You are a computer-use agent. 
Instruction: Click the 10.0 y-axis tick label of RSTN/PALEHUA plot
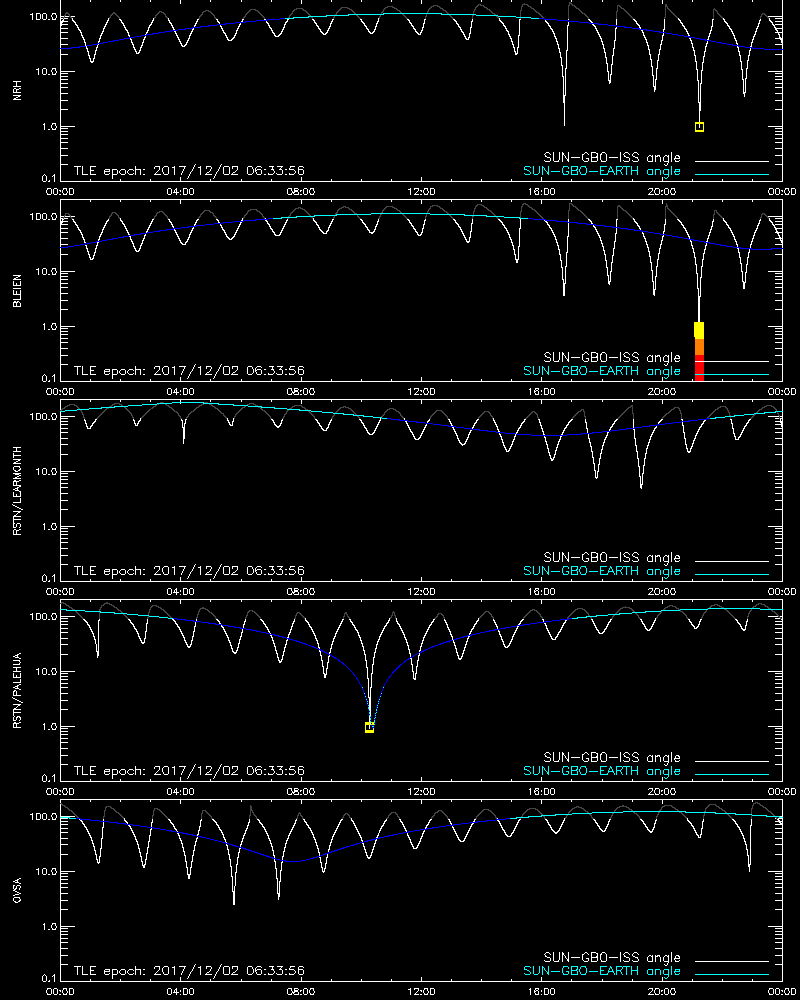pos(46,672)
